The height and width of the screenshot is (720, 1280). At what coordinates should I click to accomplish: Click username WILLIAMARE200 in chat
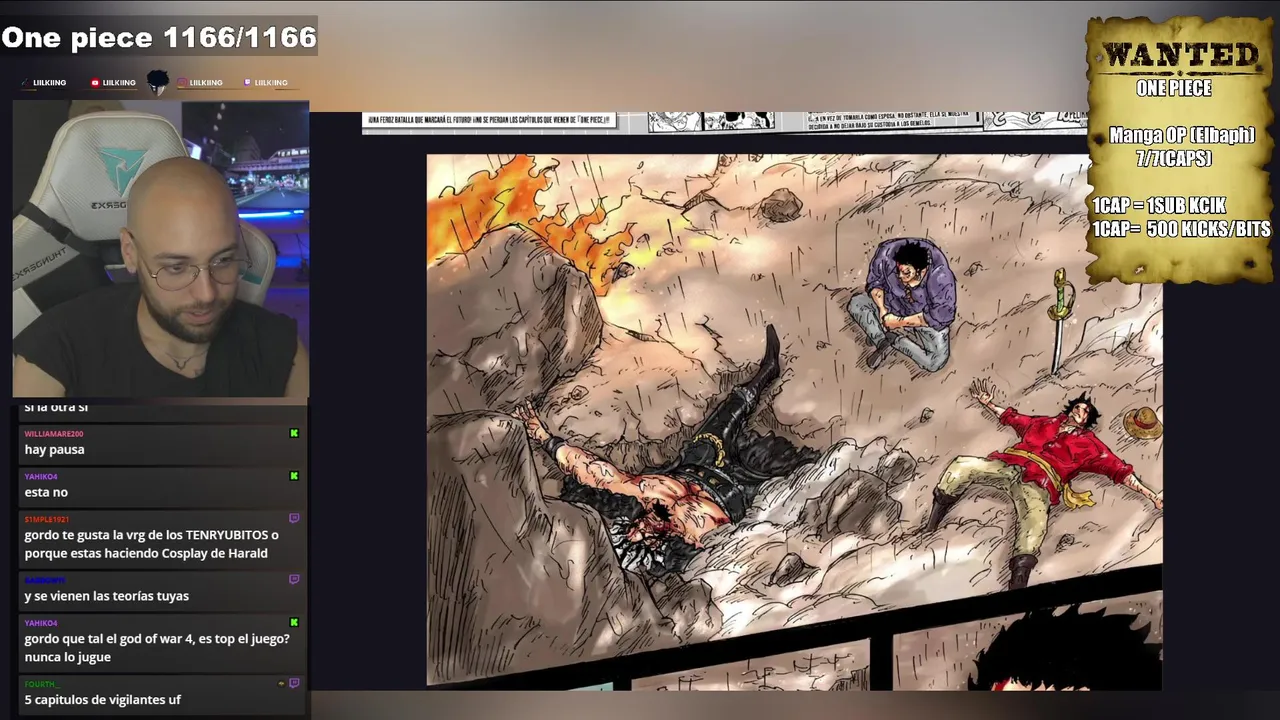54,434
